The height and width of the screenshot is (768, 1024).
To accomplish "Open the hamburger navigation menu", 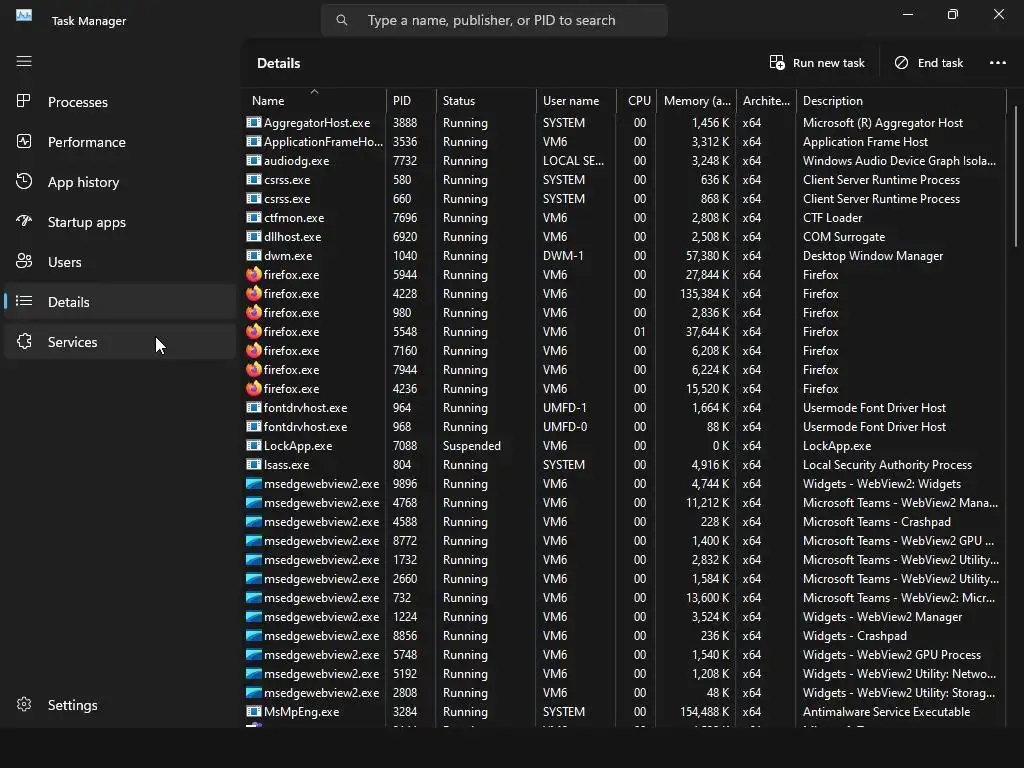I will (24, 61).
